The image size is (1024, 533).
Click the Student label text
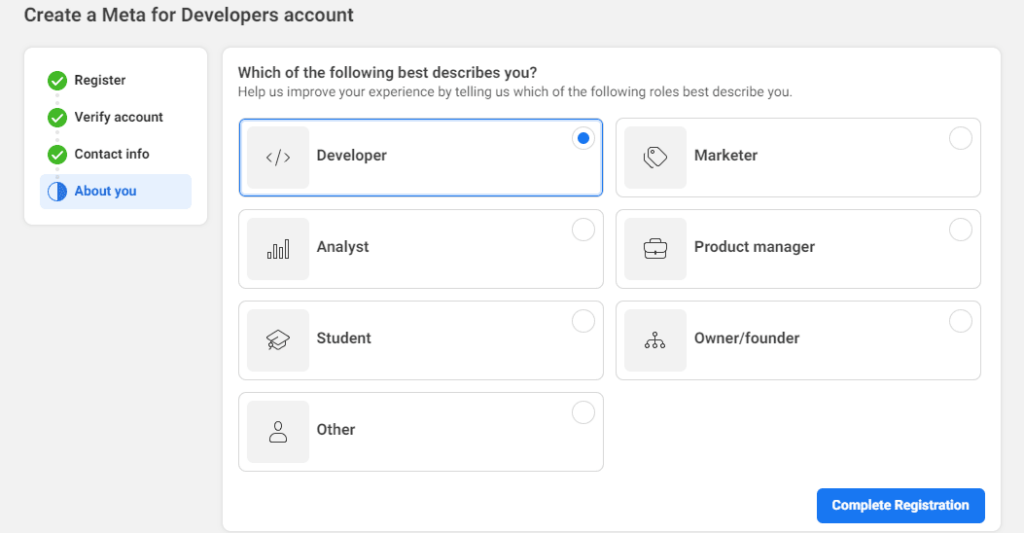pyautogui.click(x=344, y=338)
